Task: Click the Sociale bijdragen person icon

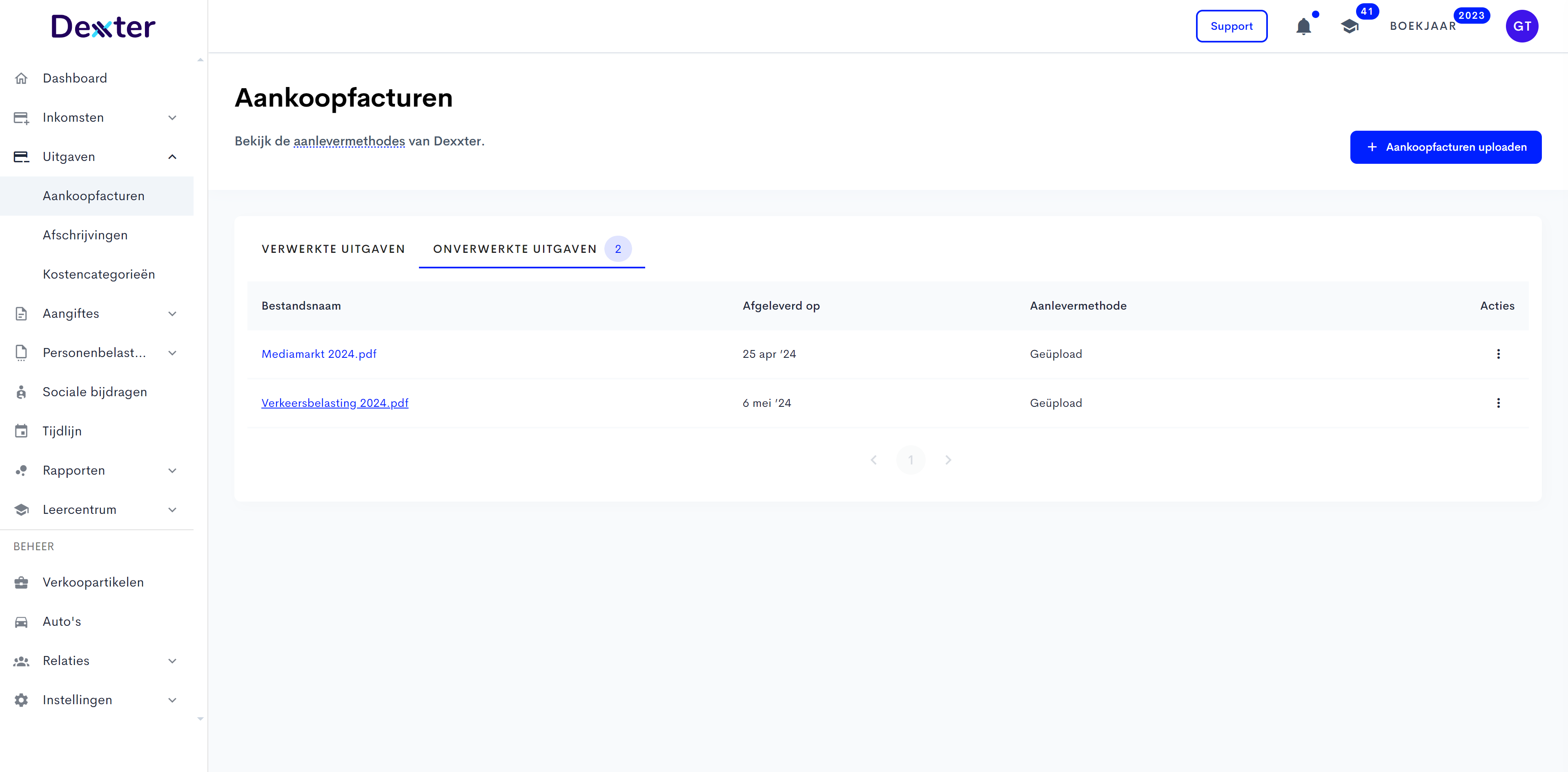Action: (x=21, y=392)
